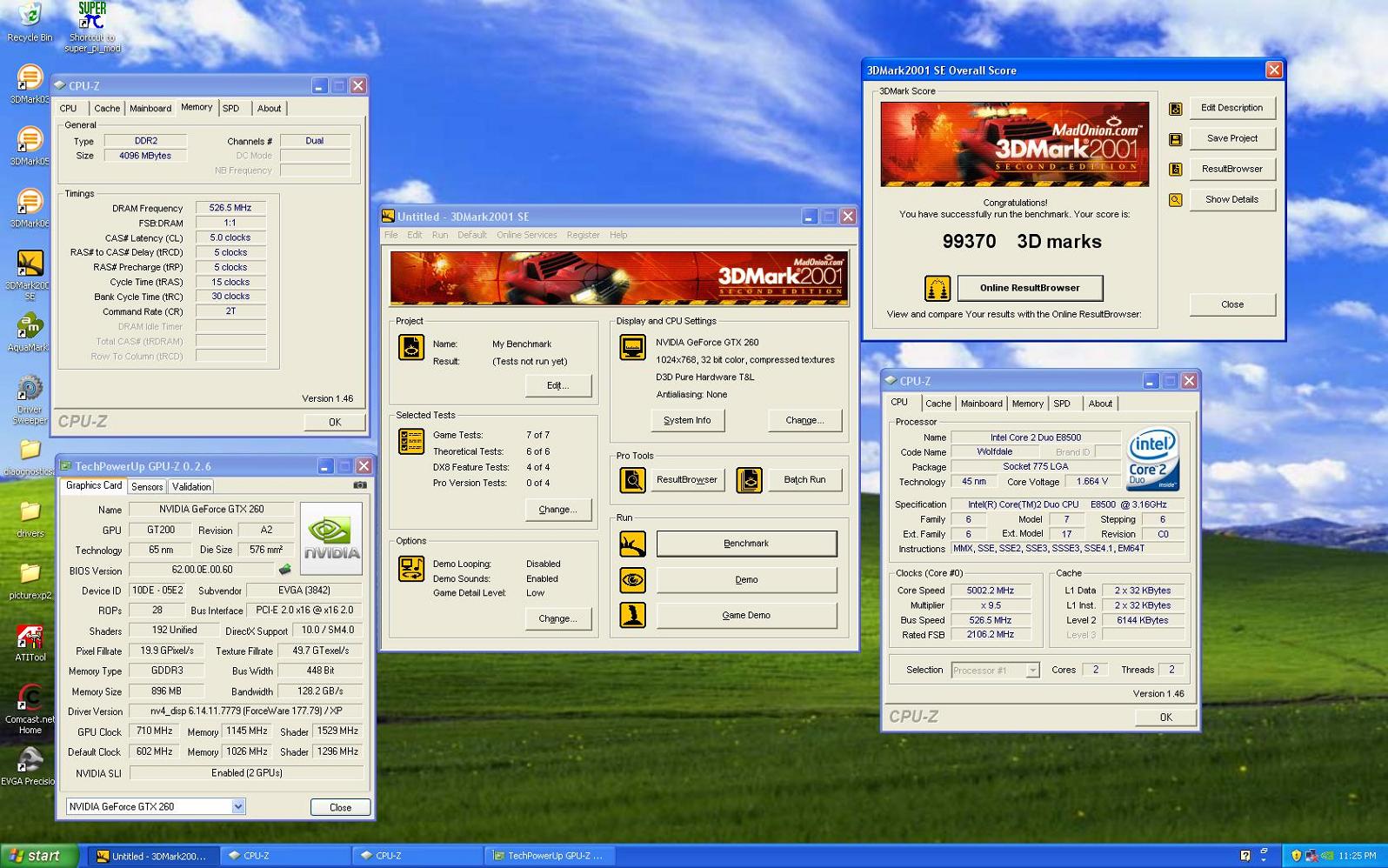Click Edit Description button

(1232, 108)
